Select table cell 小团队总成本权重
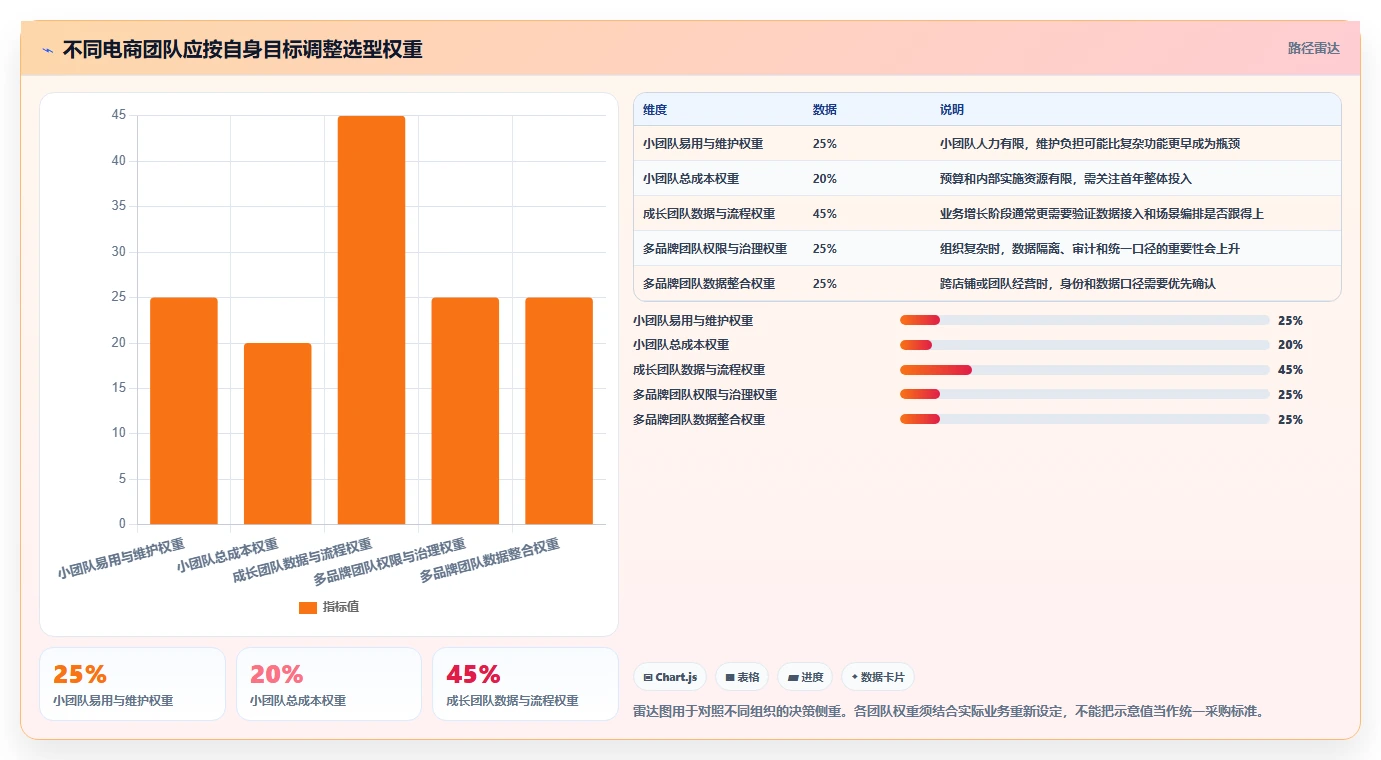1381x760 pixels. tap(691, 179)
